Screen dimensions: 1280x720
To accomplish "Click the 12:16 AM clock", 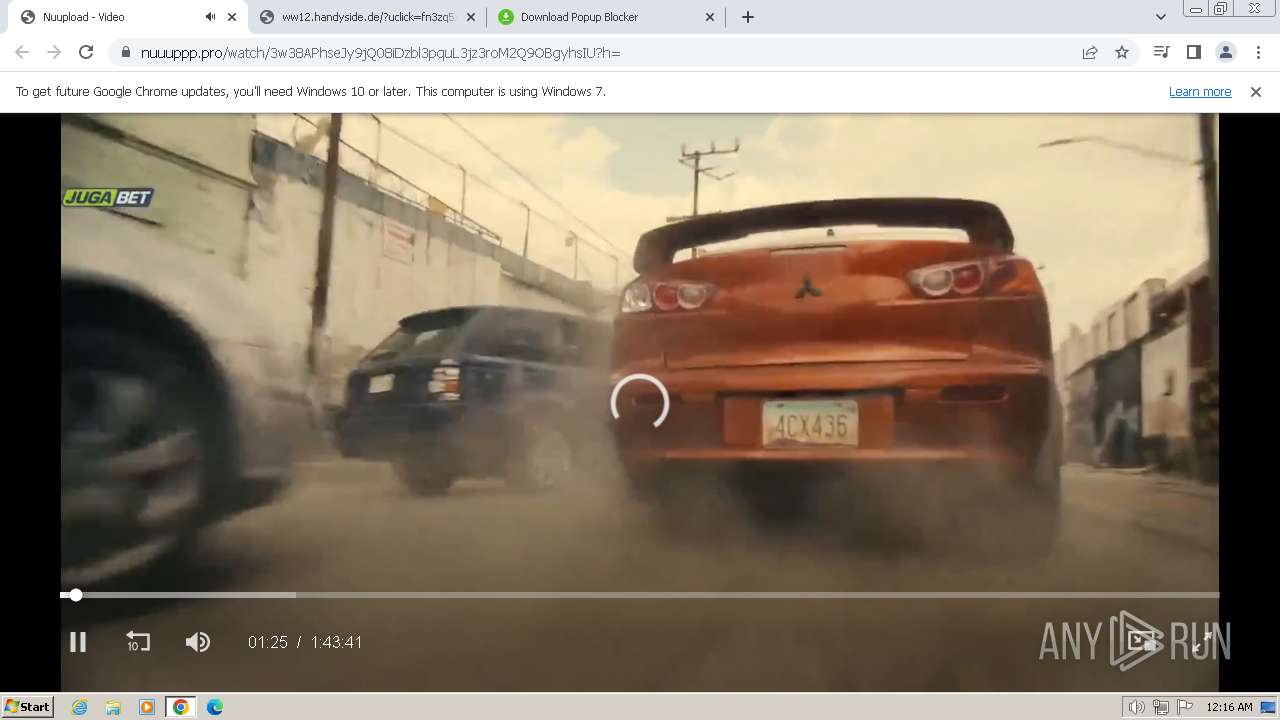I will click(1229, 707).
